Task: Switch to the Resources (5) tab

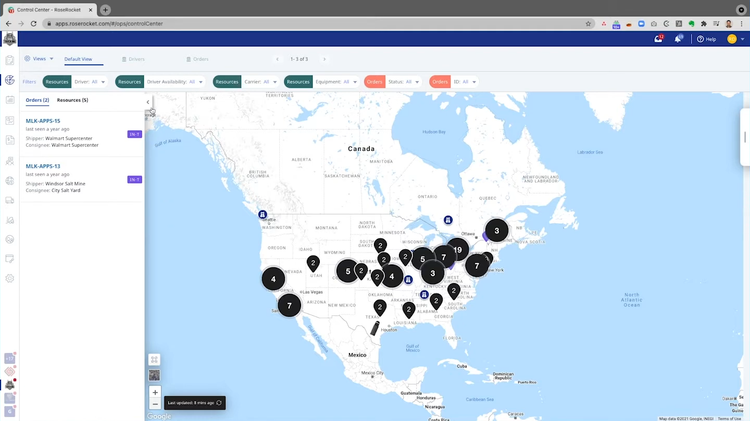Action: coord(72,100)
